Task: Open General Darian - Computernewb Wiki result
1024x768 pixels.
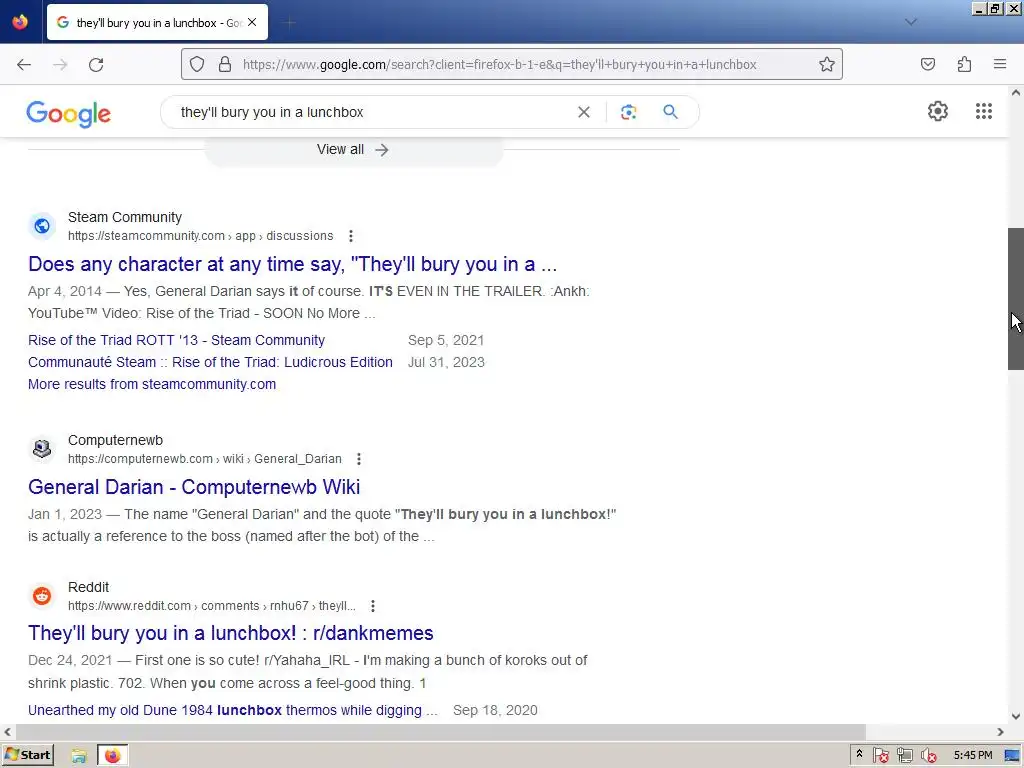Action: click(x=194, y=487)
